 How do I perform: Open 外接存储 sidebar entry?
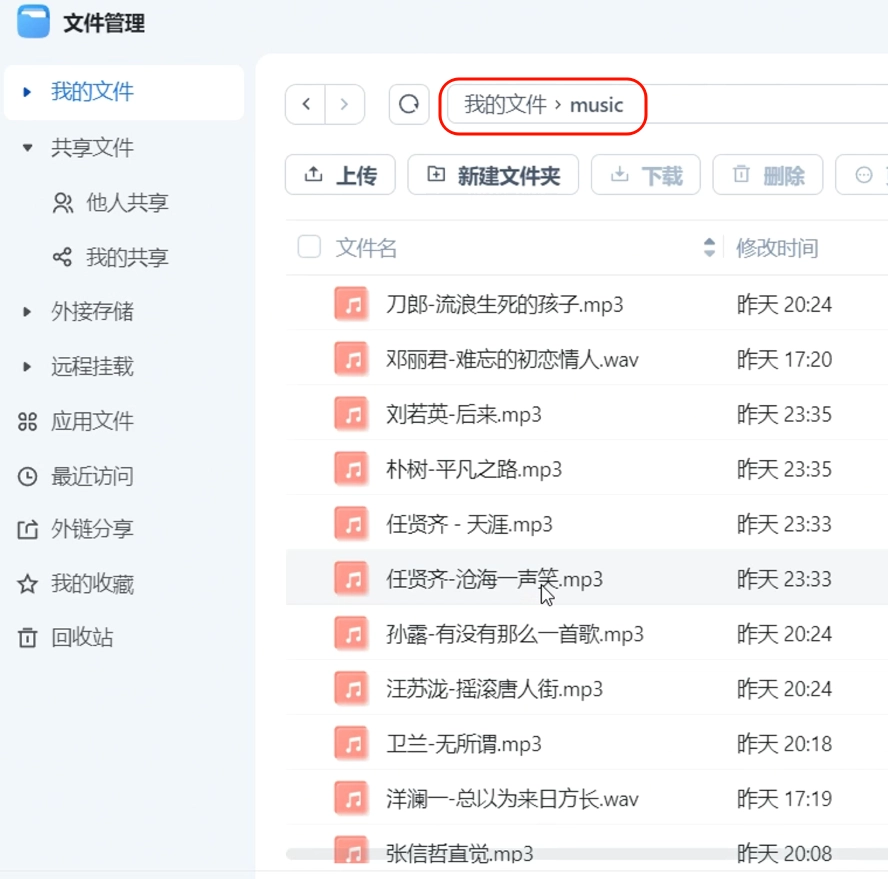(92, 311)
